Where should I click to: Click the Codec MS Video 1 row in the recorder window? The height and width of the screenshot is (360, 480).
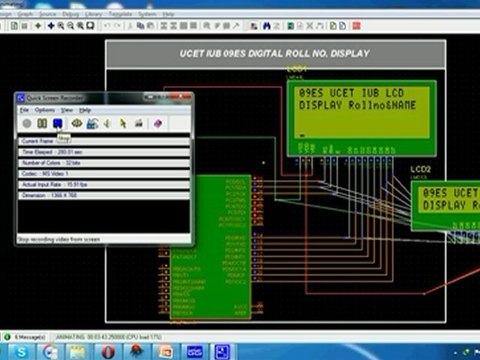point(104,174)
